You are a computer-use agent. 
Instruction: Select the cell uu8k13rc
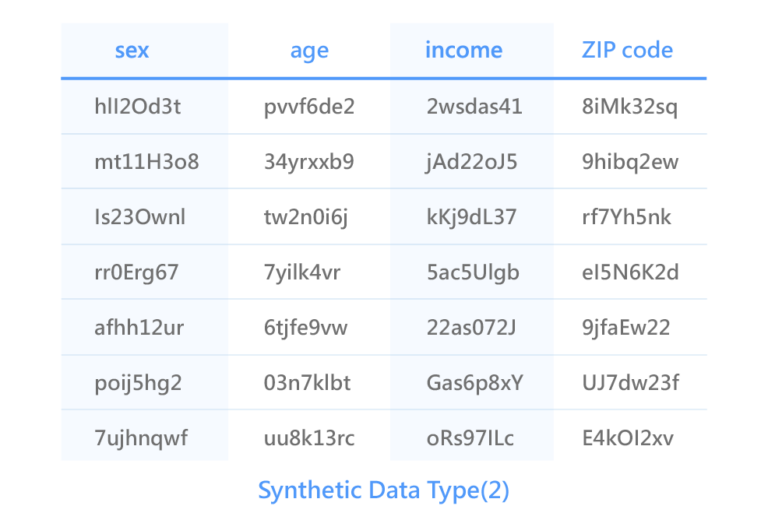tap(309, 438)
